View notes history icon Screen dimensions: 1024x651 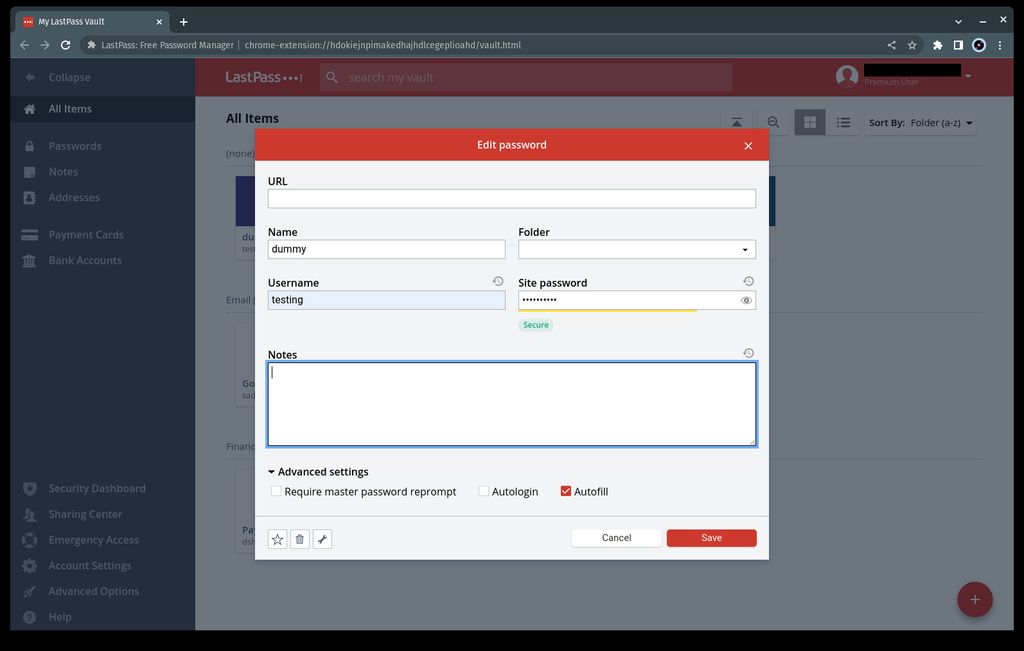(748, 353)
